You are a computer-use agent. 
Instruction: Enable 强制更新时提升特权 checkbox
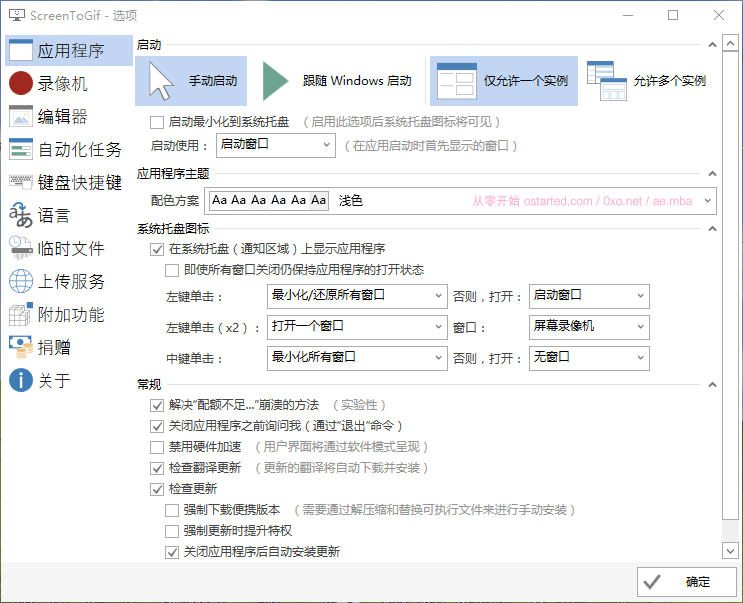tap(172, 531)
